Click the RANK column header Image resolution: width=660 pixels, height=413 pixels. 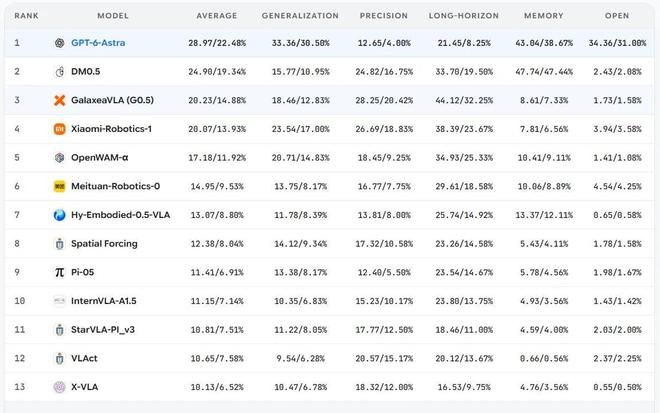pos(27,16)
